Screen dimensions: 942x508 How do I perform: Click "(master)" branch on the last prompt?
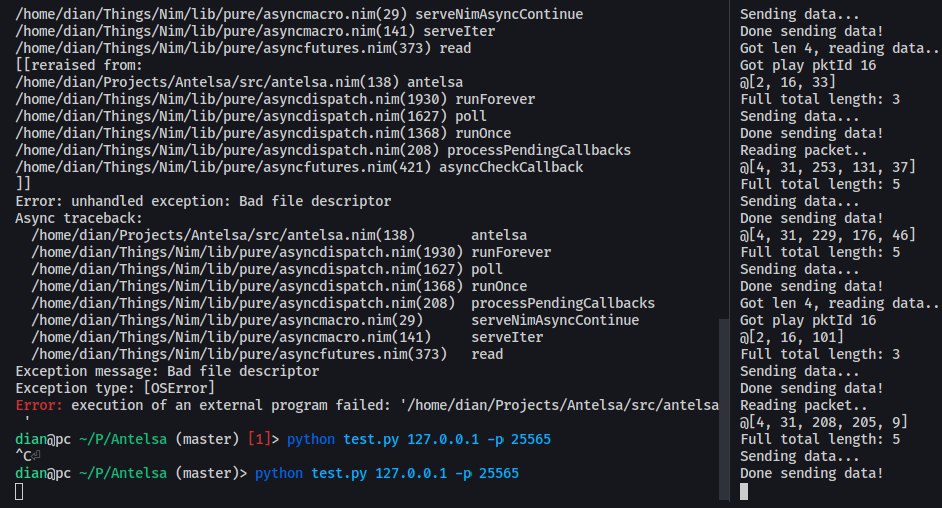click(x=207, y=473)
